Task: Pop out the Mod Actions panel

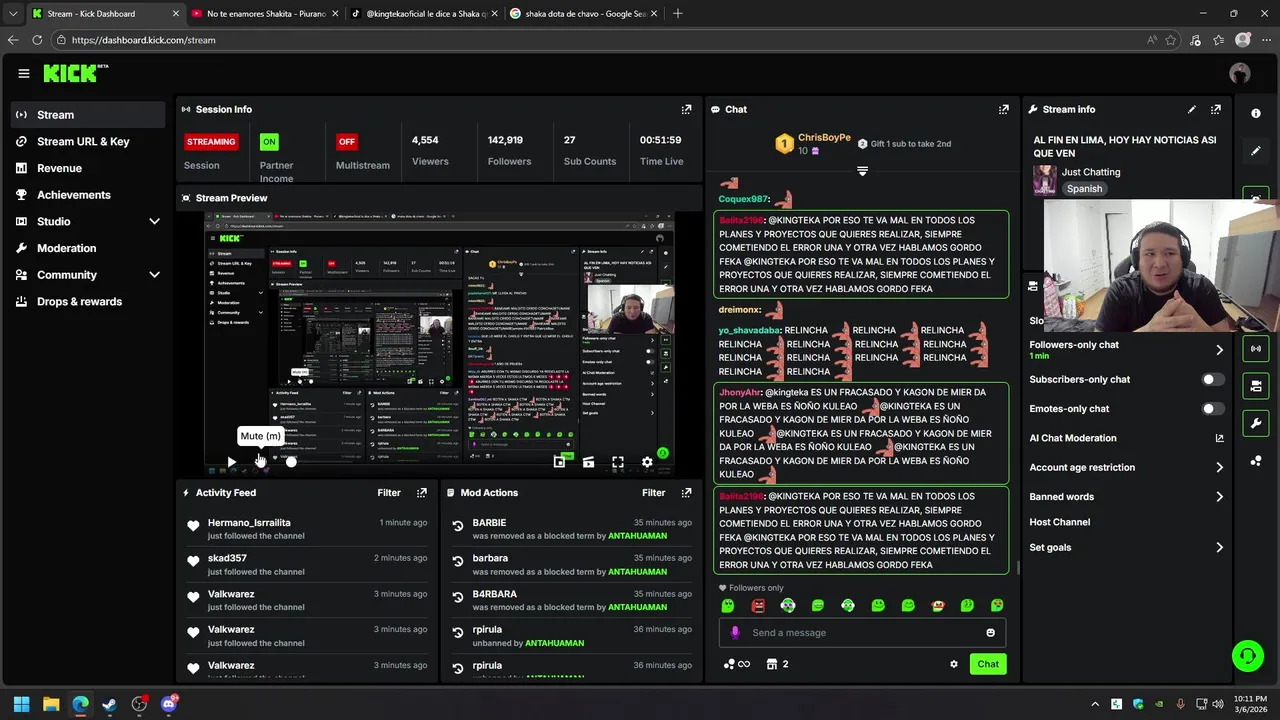Action: click(686, 492)
